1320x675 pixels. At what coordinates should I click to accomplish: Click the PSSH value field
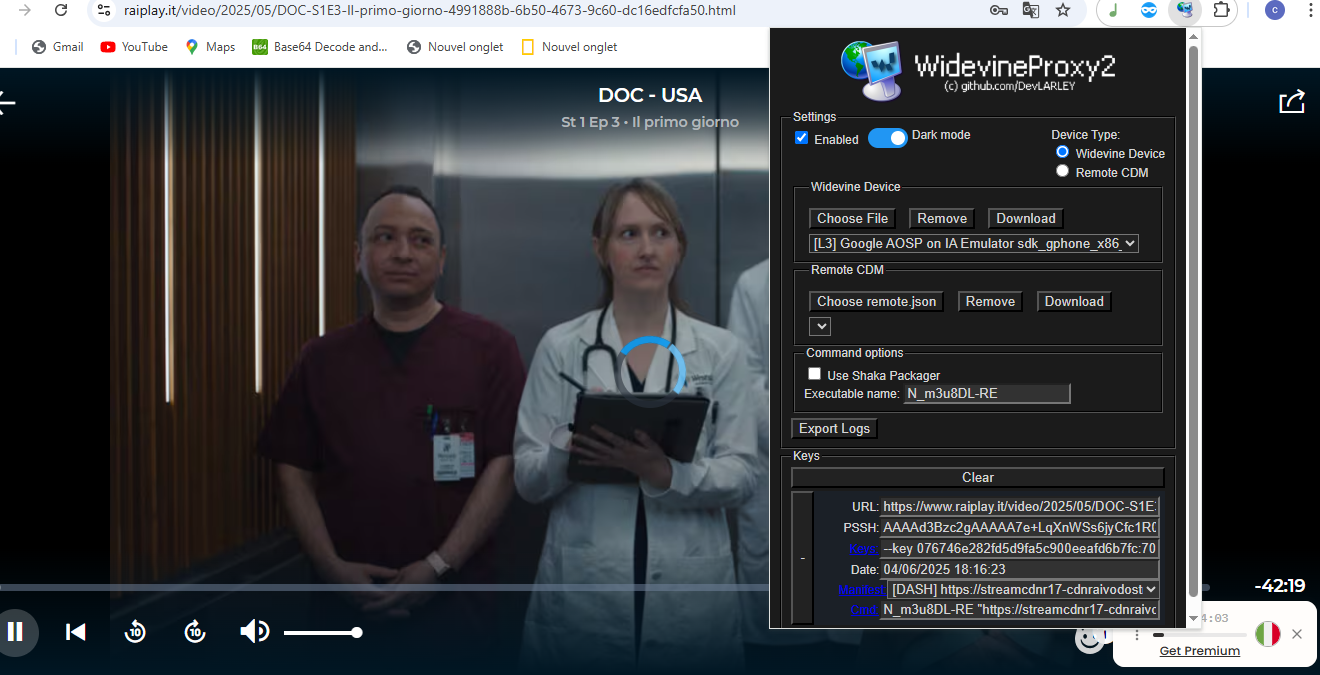(x=1020, y=527)
